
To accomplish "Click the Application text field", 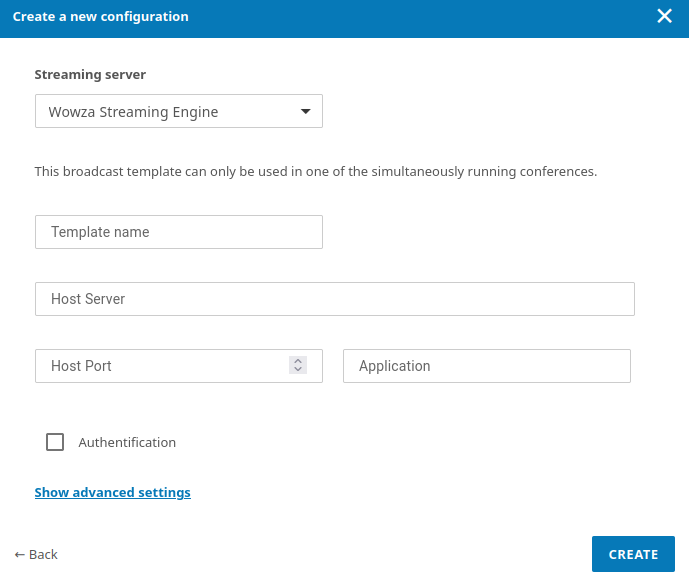I will [487, 366].
